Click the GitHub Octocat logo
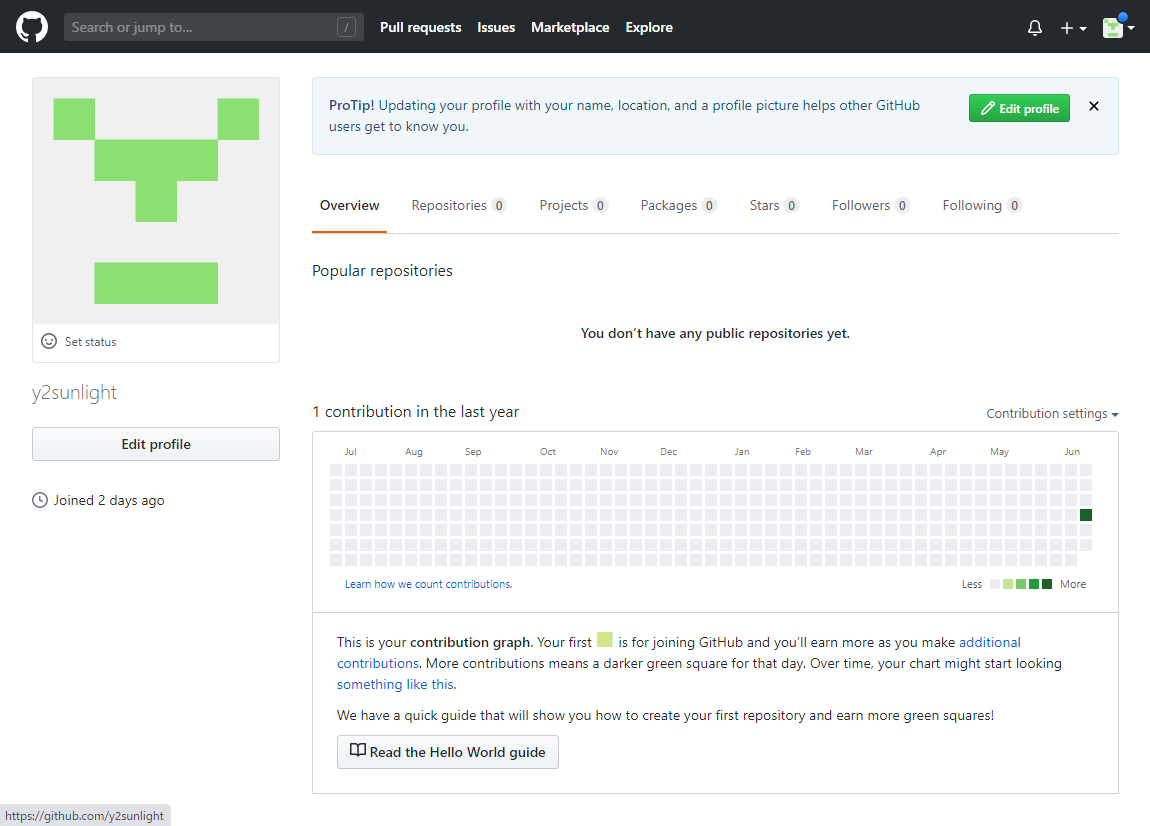 pyautogui.click(x=32, y=27)
